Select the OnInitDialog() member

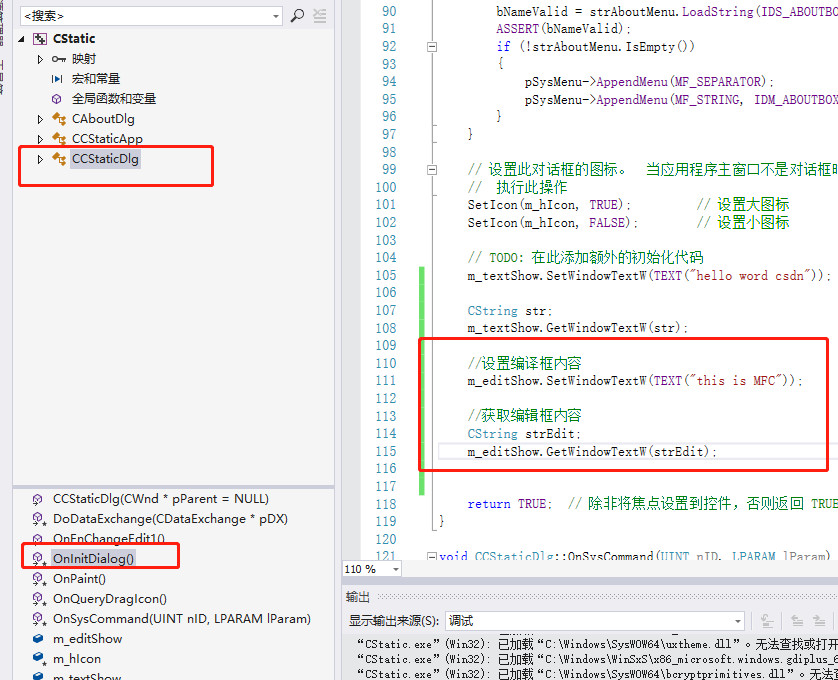pyautogui.click(x=94, y=559)
